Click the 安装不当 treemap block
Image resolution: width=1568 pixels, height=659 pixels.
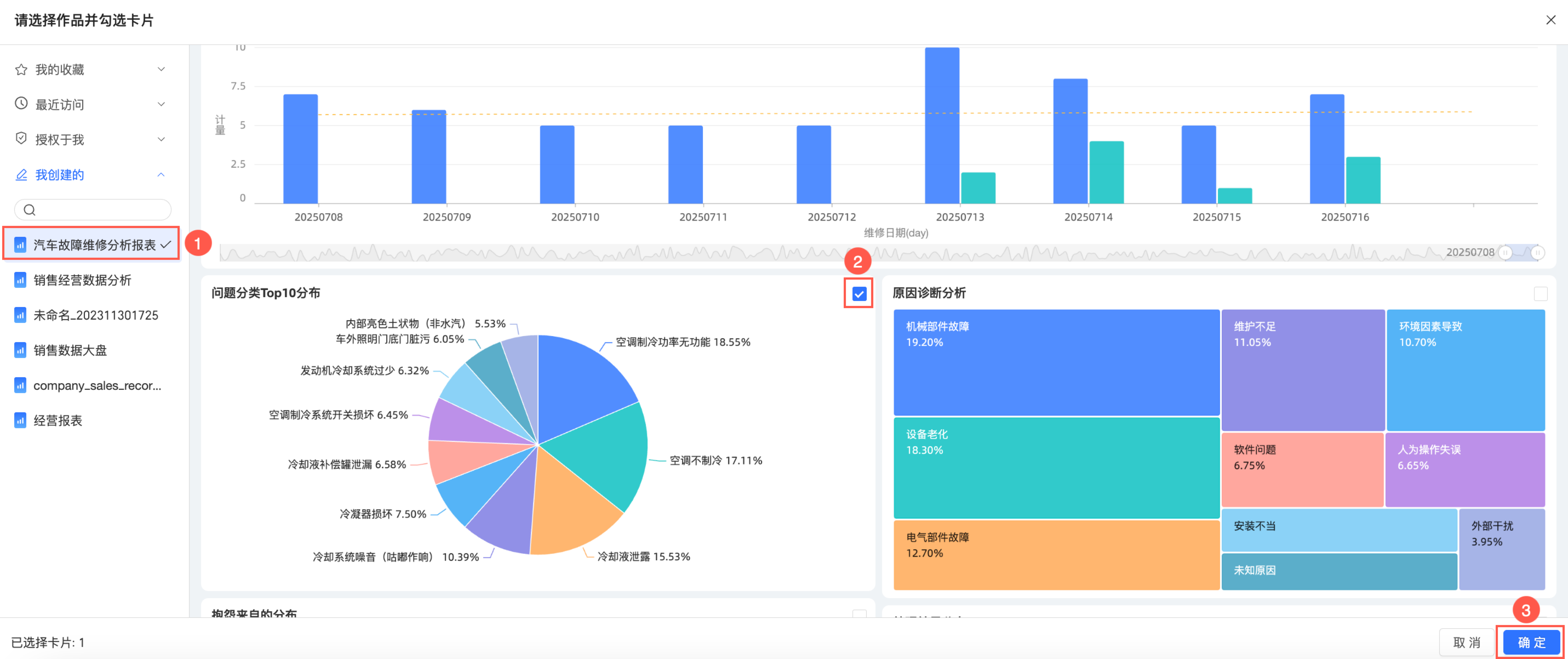tap(1339, 530)
